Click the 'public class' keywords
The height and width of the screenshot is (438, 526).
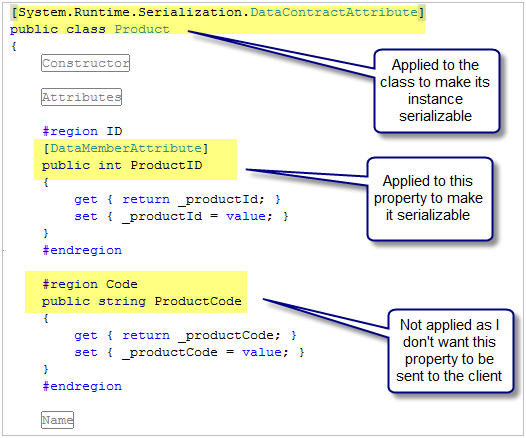click(58, 29)
